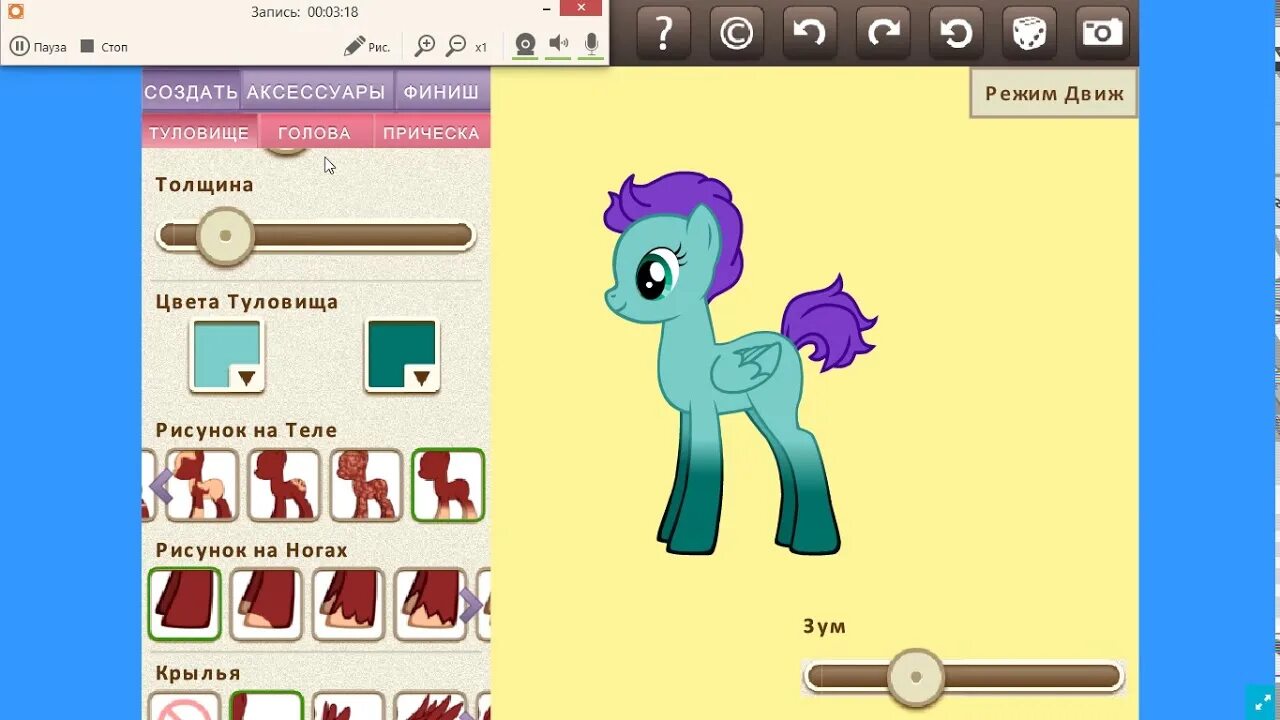Image resolution: width=1280 pixels, height=720 pixels.
Task: Open the copyright info button
Action: tap(736, 33)
